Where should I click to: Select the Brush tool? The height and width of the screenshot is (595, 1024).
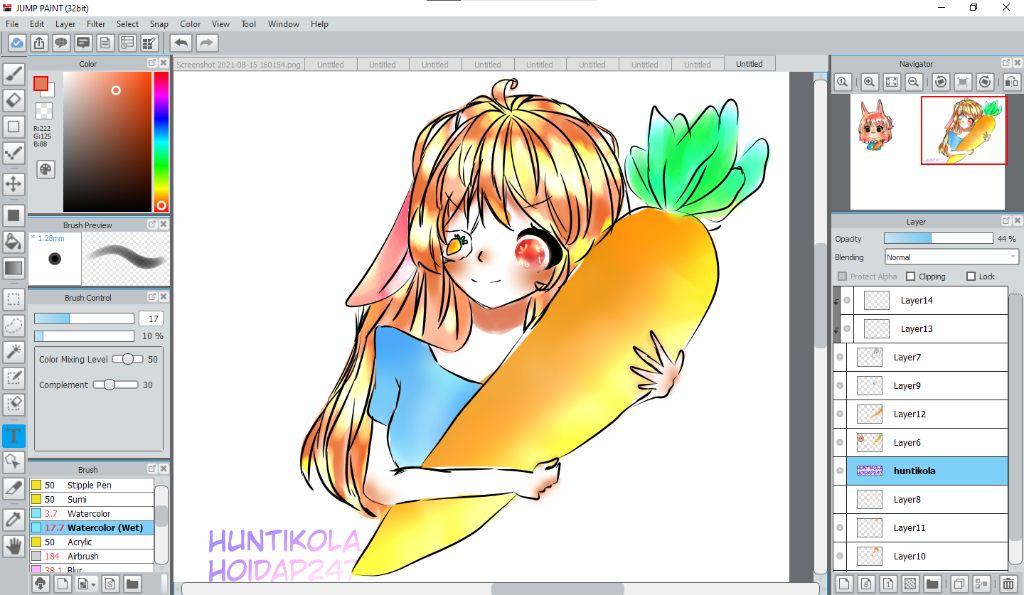(14, 74)
